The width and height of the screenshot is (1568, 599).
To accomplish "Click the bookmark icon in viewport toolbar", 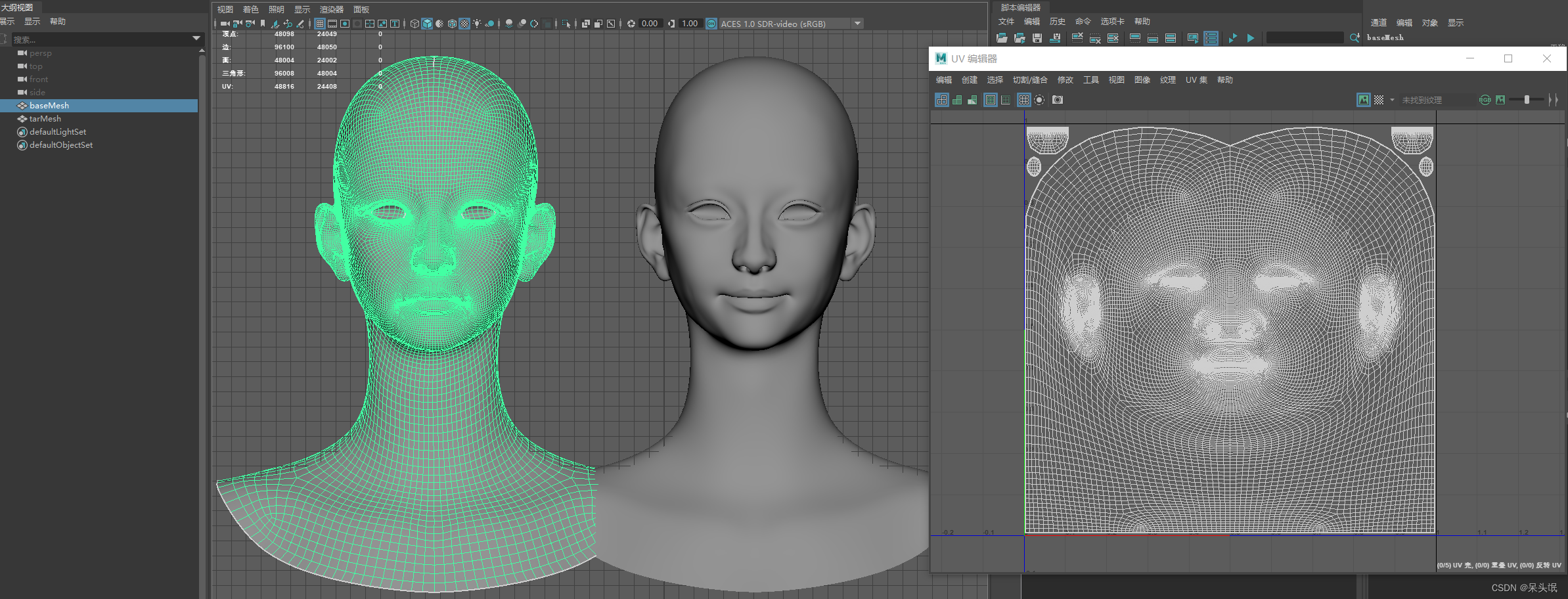I will 263,24.
